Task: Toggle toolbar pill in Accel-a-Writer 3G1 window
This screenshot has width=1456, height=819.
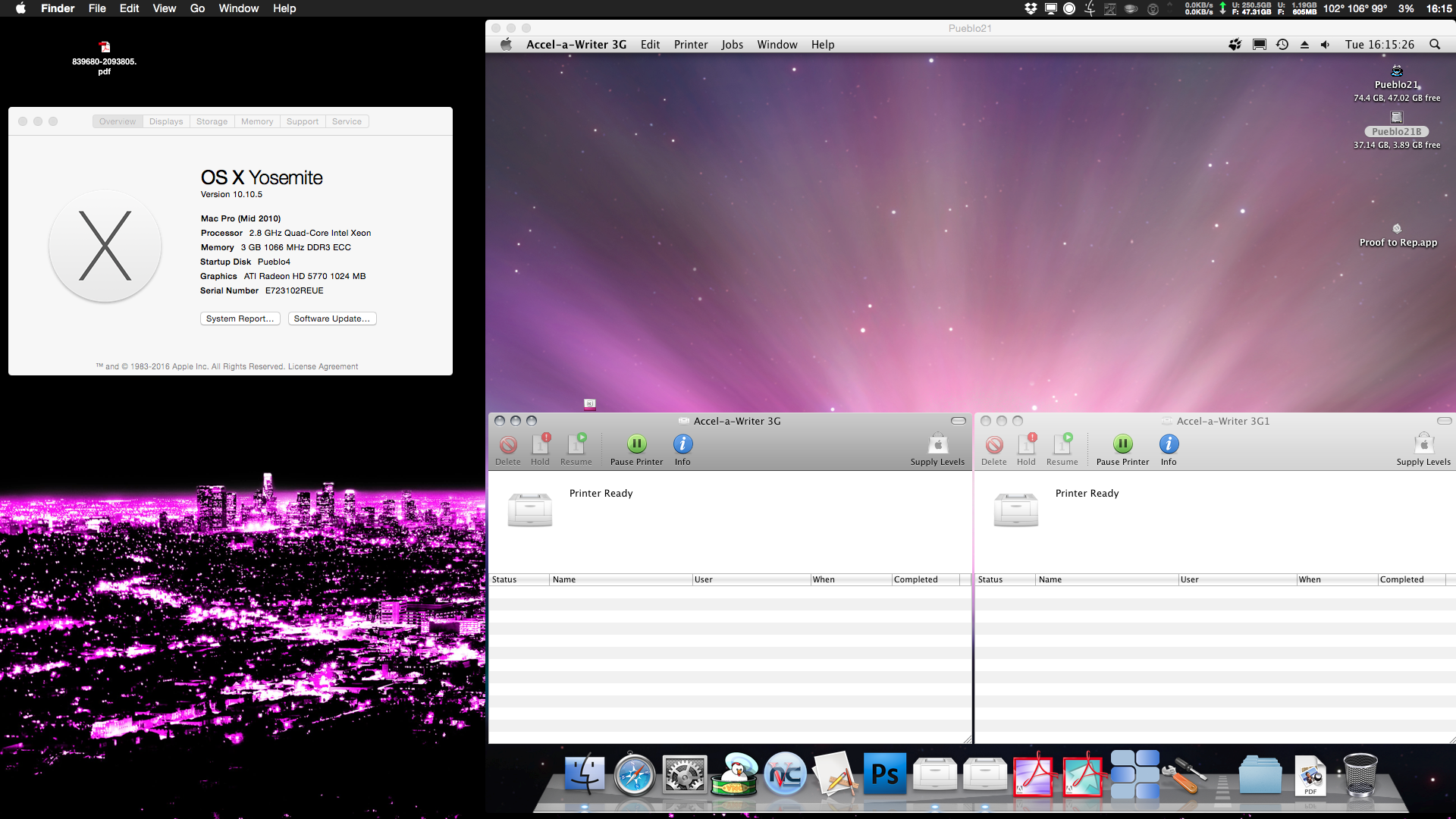Action: pyautogui.click(x=1445, y=421)
